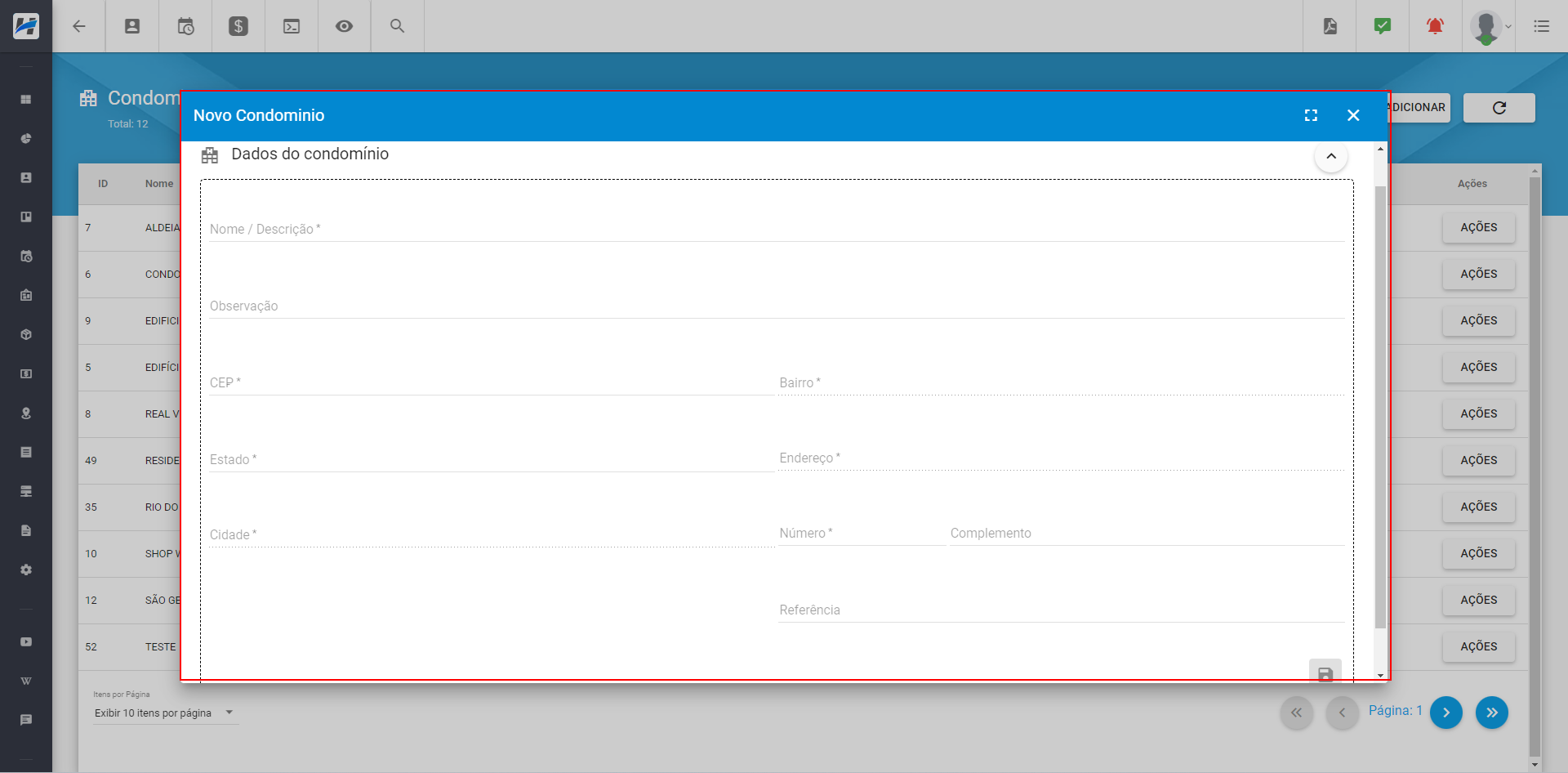The width and height of the screenshot is (1568, 773).
Task: Open the terminal console toolbar icon
Action: (x=292, y=26)
